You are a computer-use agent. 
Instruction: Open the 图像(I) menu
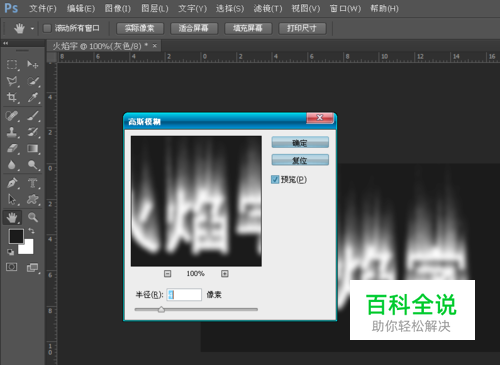118,8
